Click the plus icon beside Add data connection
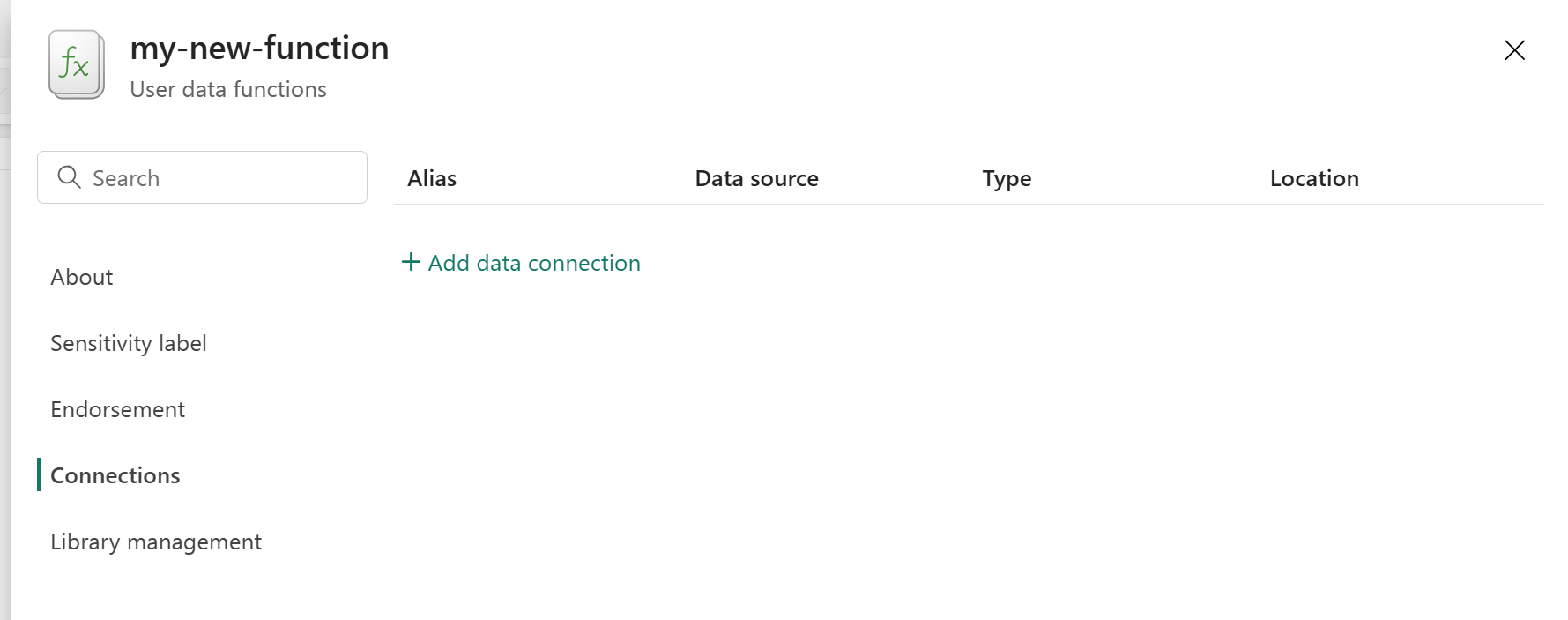Viewport: 1568px width, 620px height. click(411, 262)
